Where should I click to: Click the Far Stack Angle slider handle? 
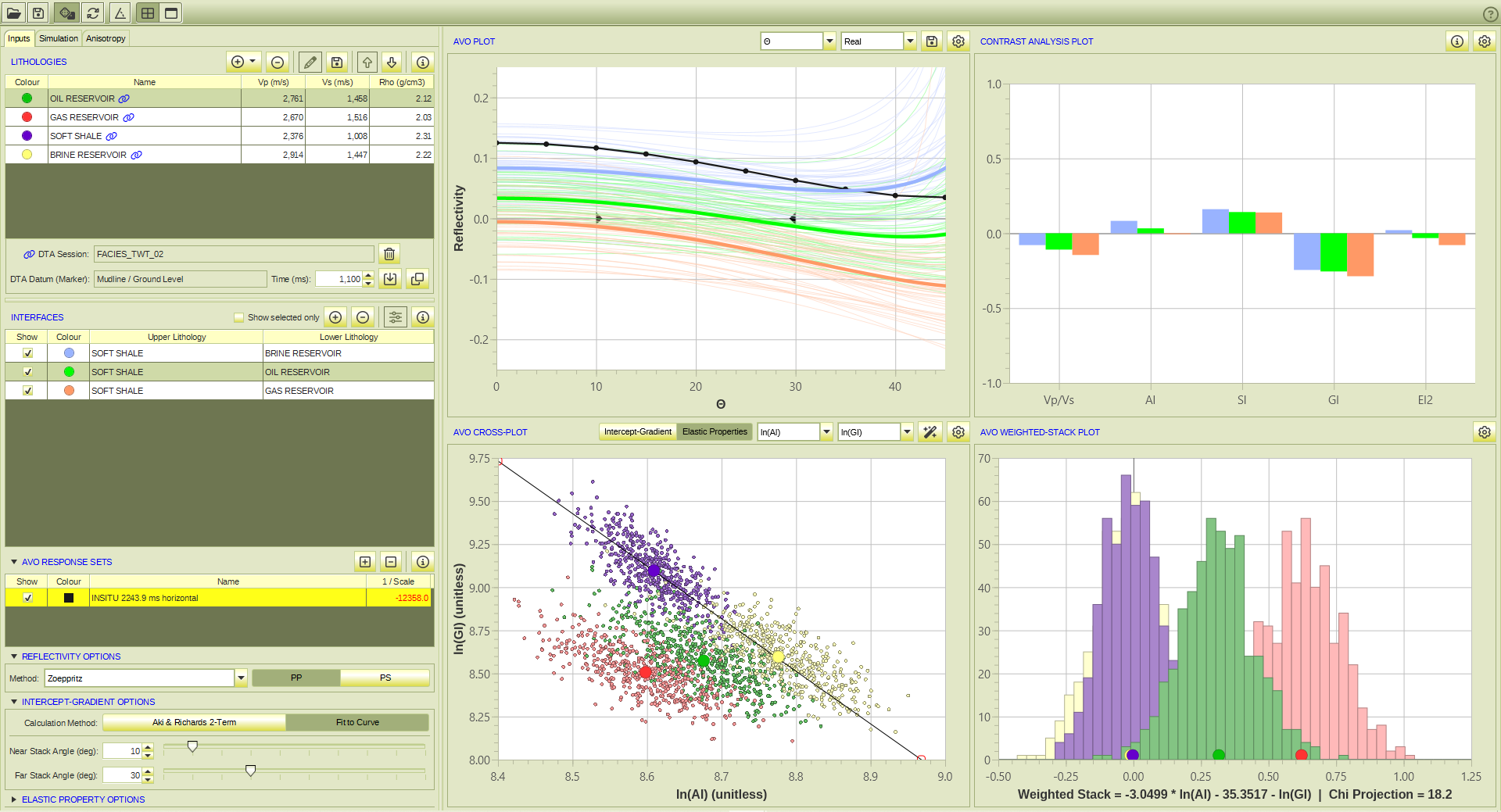tap(250, 771)
